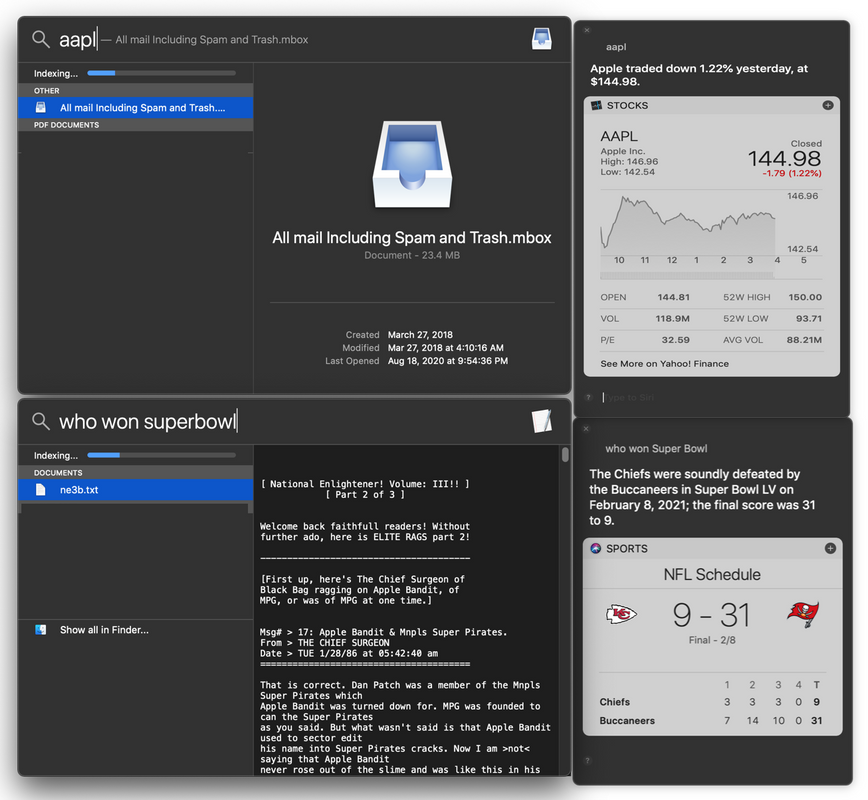Screen dimensions: 868x800
Task: Open Show all in Finder...
Action: pyautogui.click(x=104, y=629)
